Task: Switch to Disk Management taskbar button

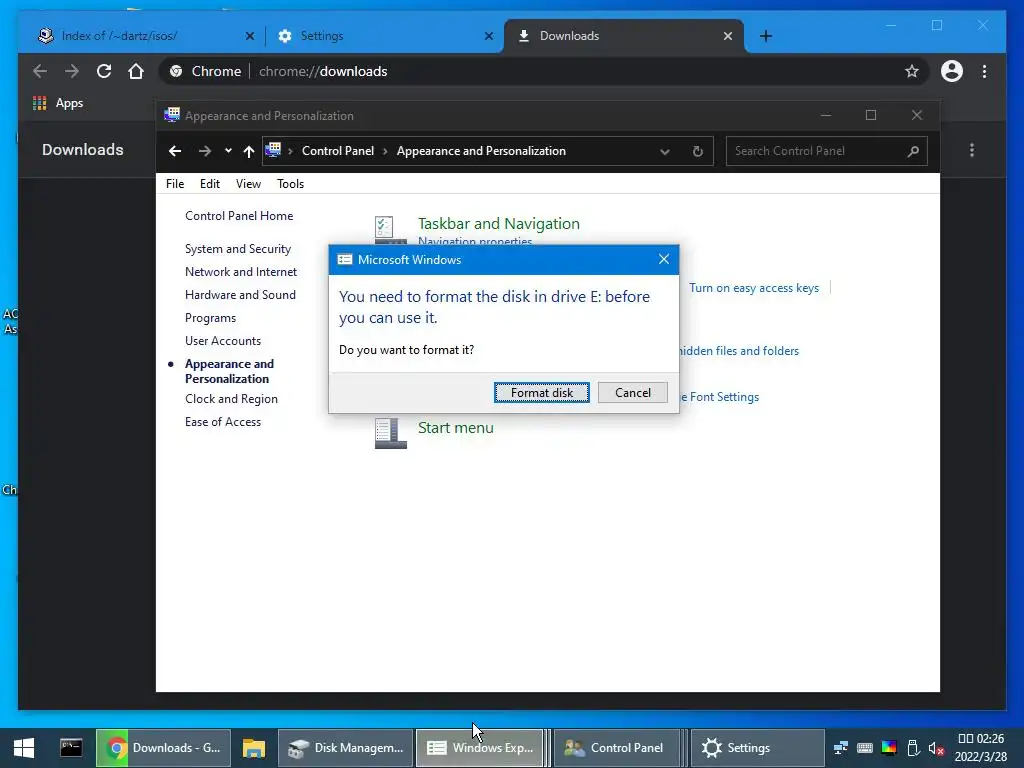Action: click(x=345, y=748)
